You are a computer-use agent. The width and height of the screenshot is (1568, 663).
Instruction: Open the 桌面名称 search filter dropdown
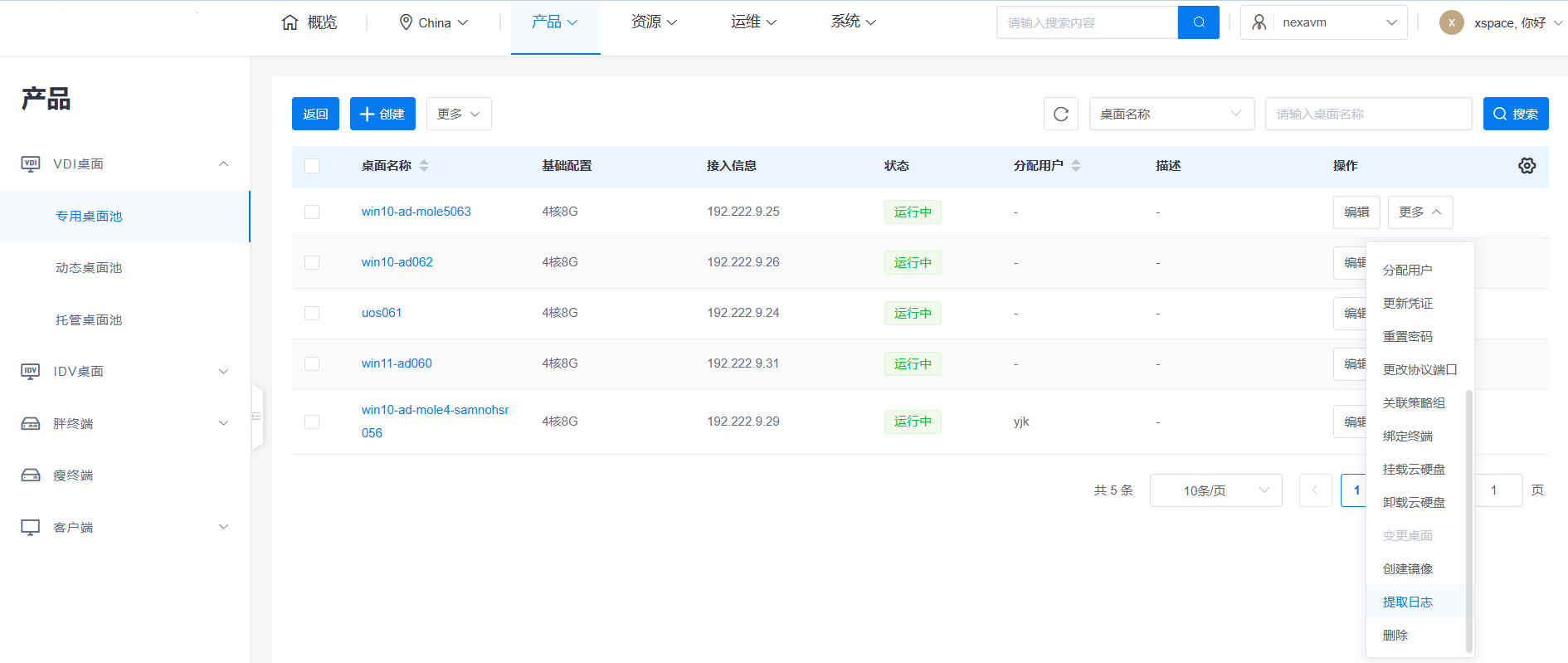1171,114
